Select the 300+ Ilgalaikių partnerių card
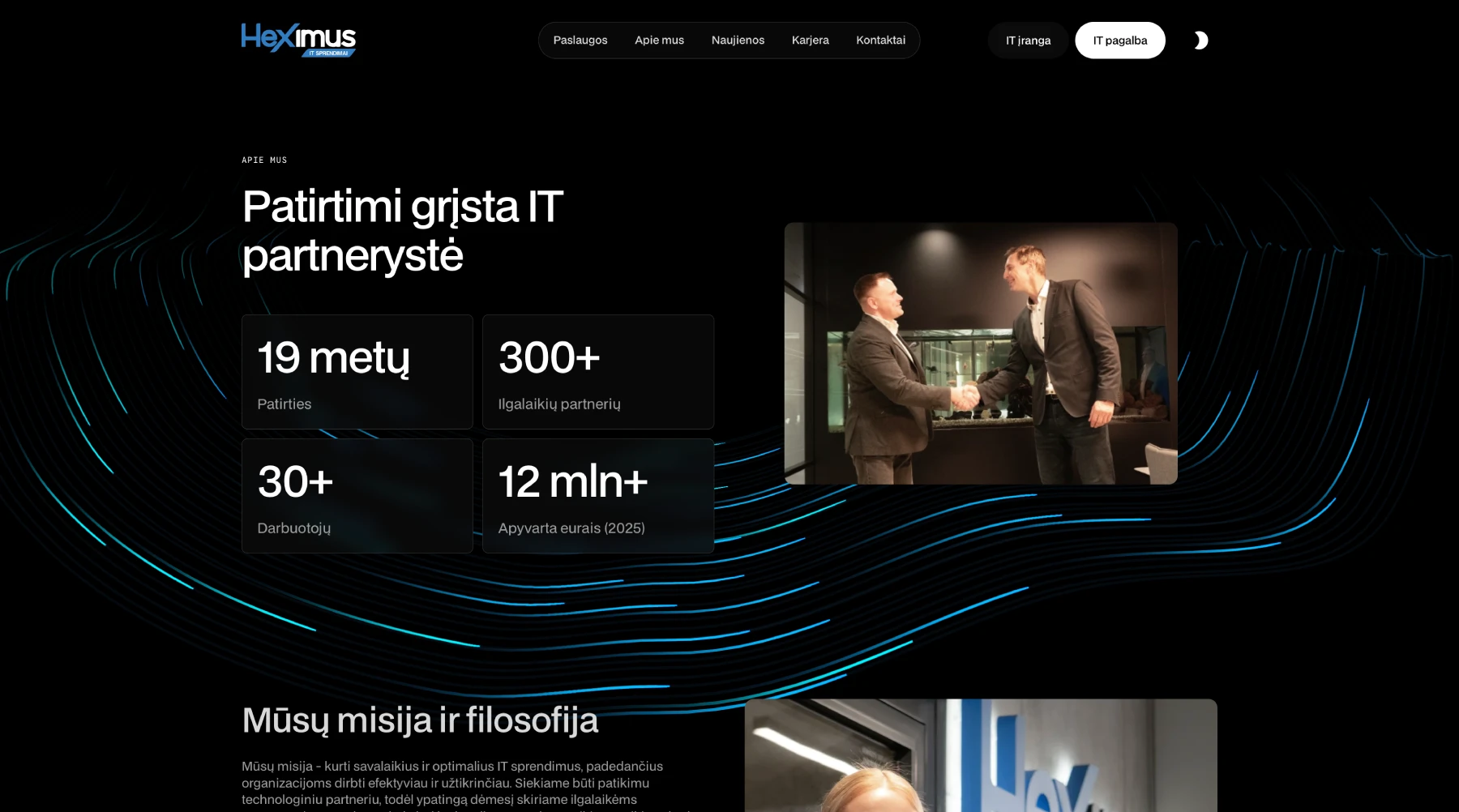Screen dimensions: 1459x812 (598, 372)
